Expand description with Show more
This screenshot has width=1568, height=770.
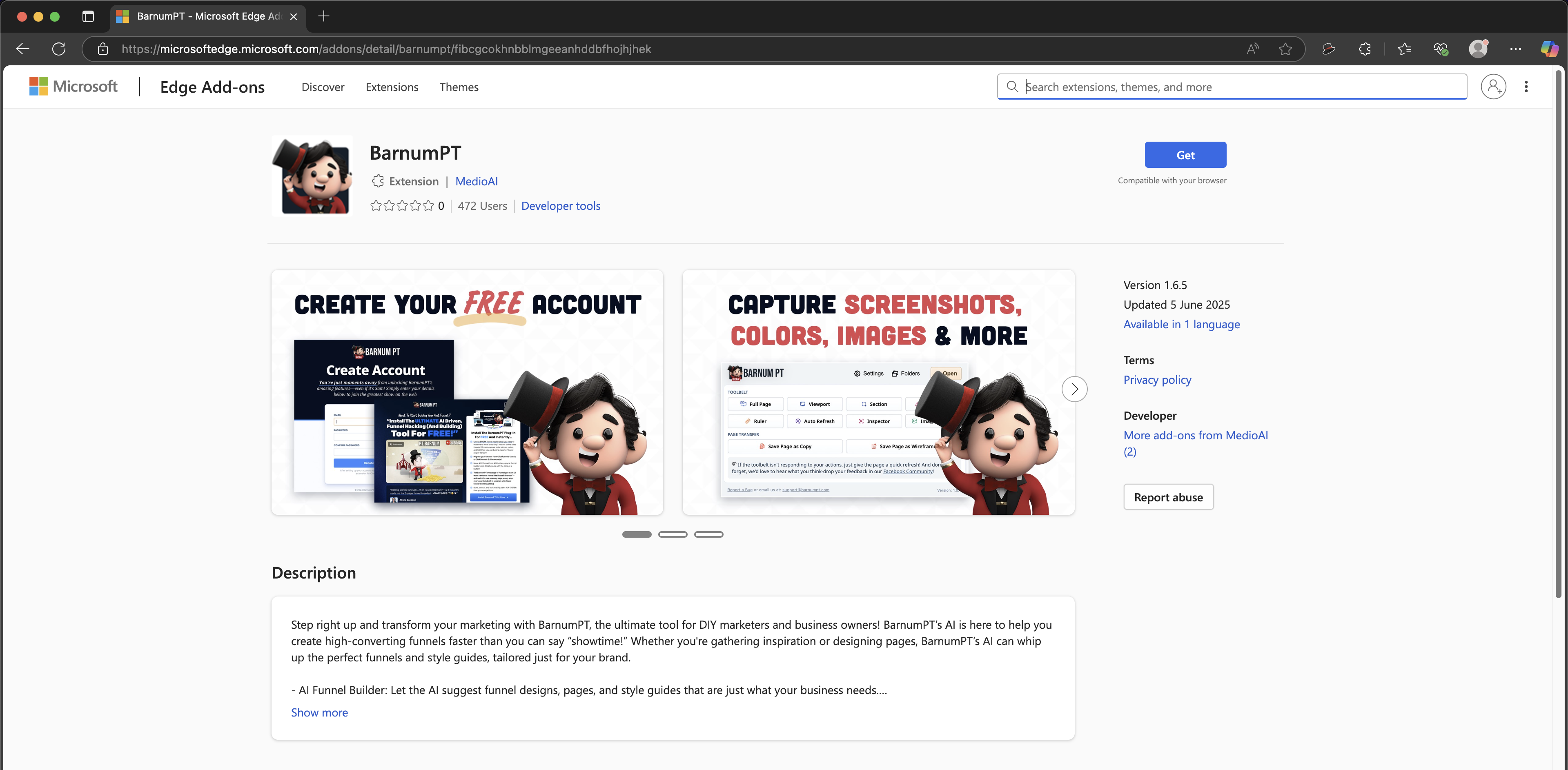[x=319, y=712]
